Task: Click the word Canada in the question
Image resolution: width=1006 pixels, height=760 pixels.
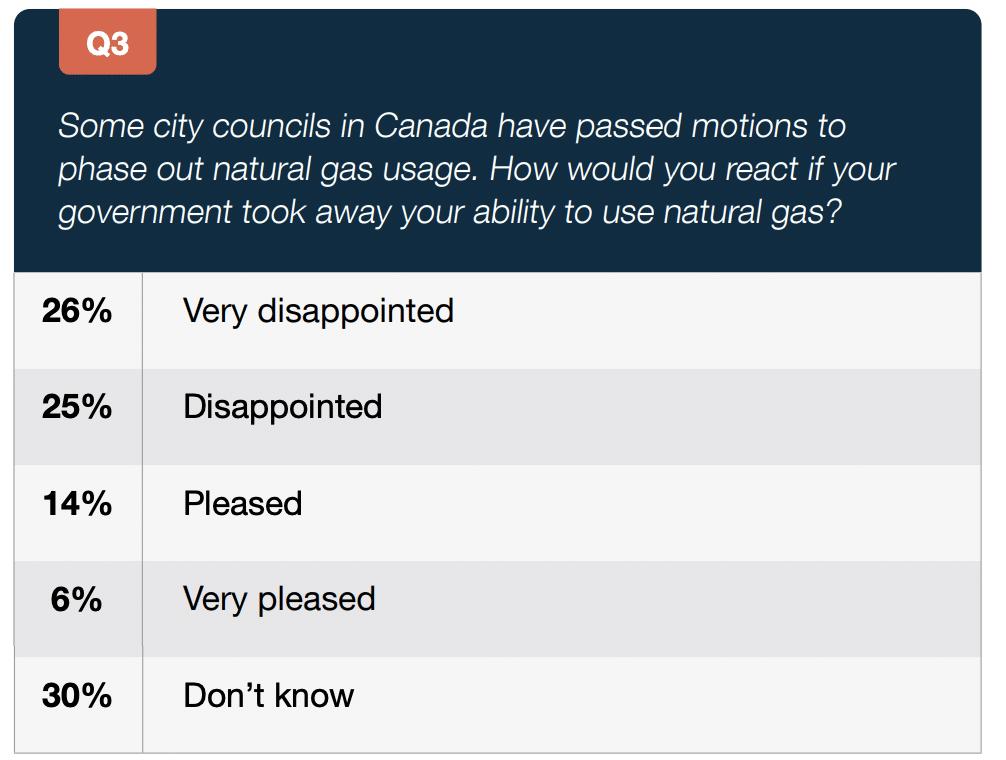Action: (x=431, y=126)
